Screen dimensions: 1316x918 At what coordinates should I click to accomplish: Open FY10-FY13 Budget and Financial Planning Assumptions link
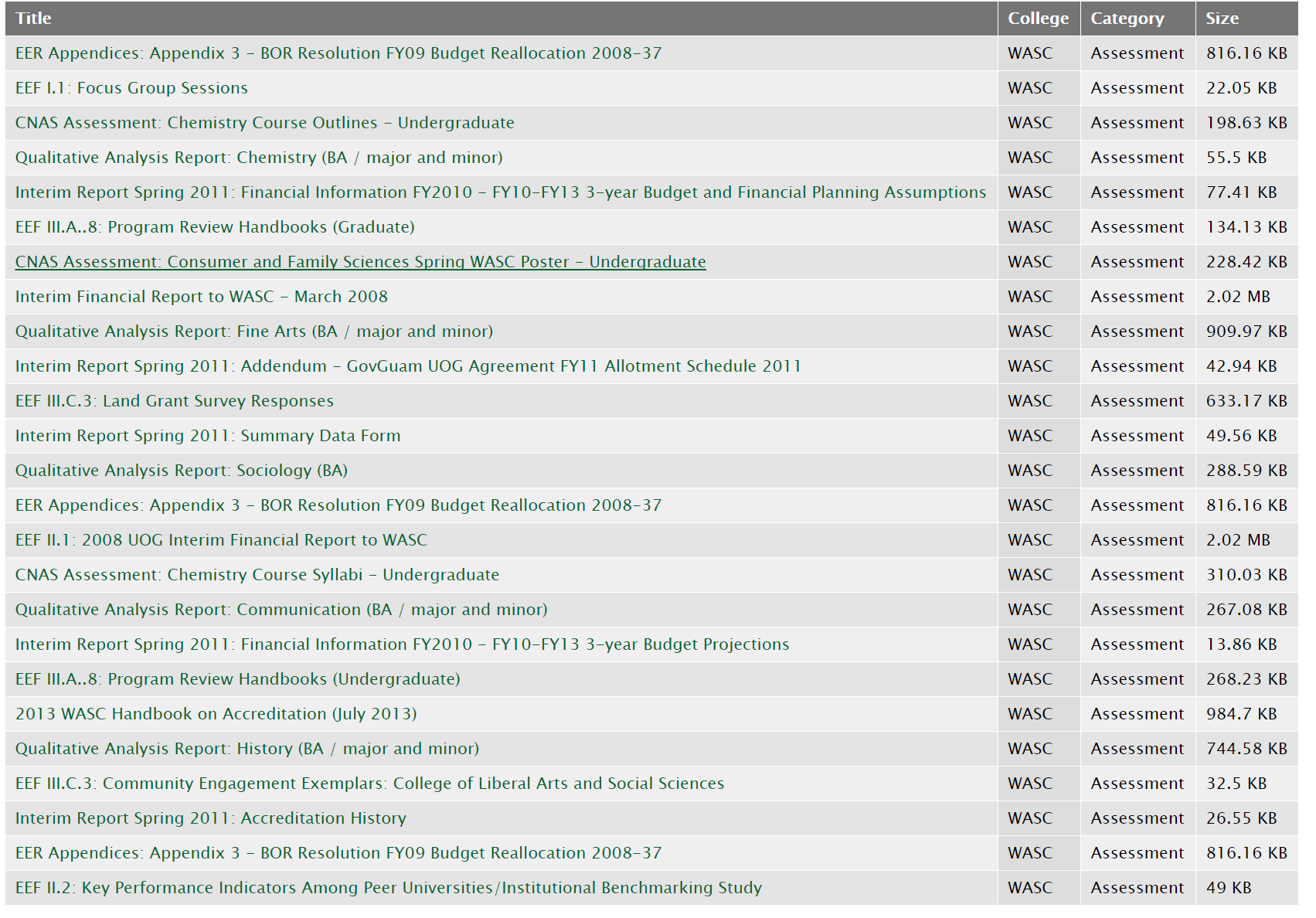click(501, 192)
